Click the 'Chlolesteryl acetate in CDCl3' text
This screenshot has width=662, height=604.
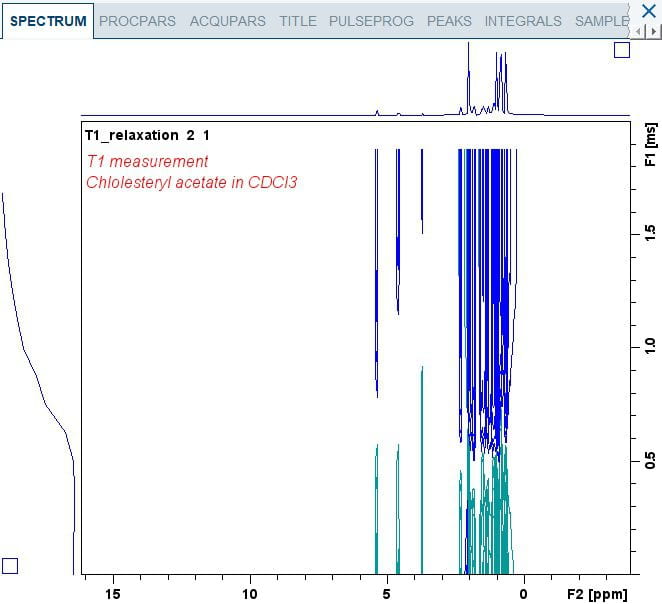192,182
